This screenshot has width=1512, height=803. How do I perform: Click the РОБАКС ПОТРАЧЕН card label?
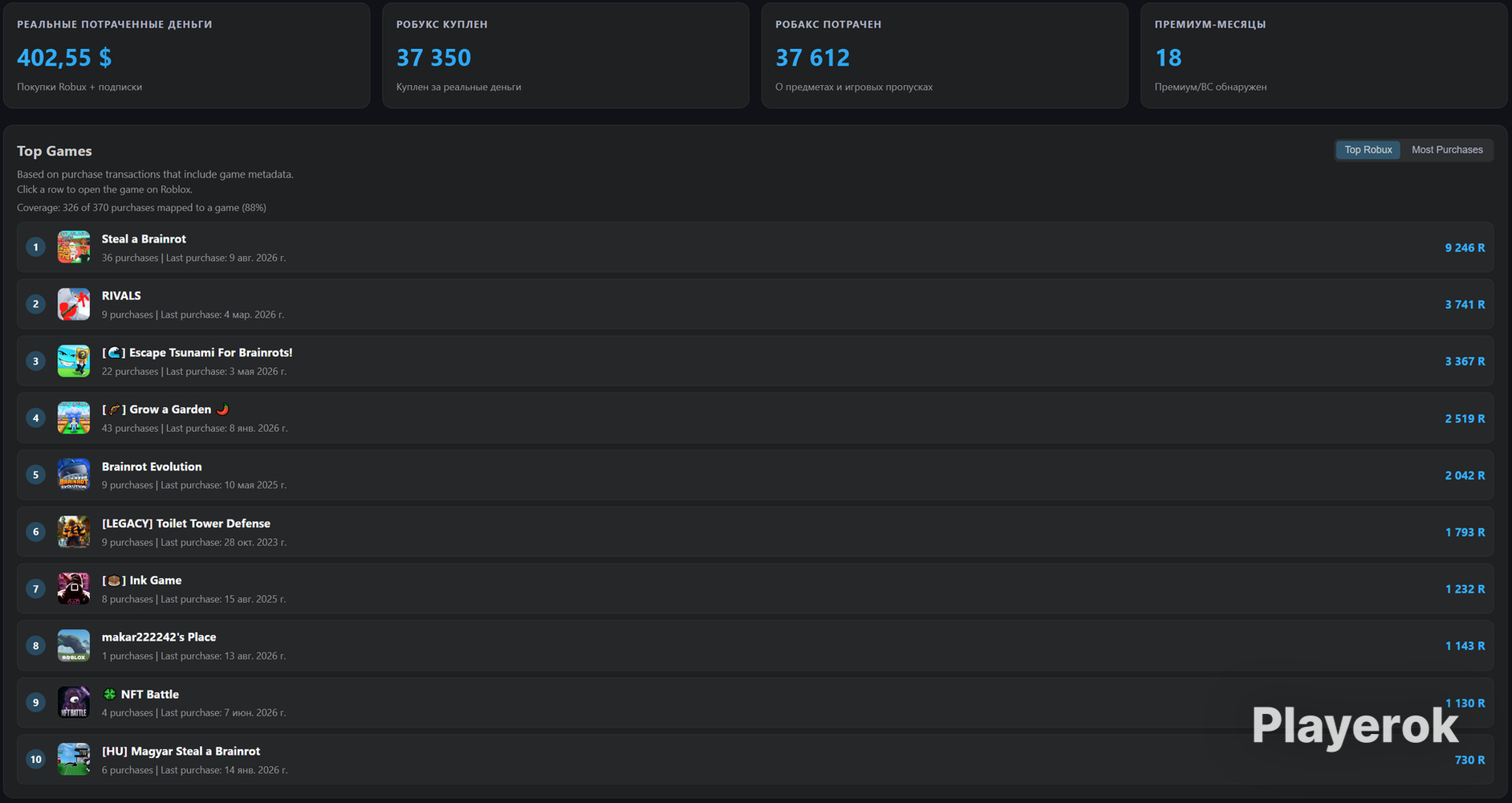coord(828,25)
